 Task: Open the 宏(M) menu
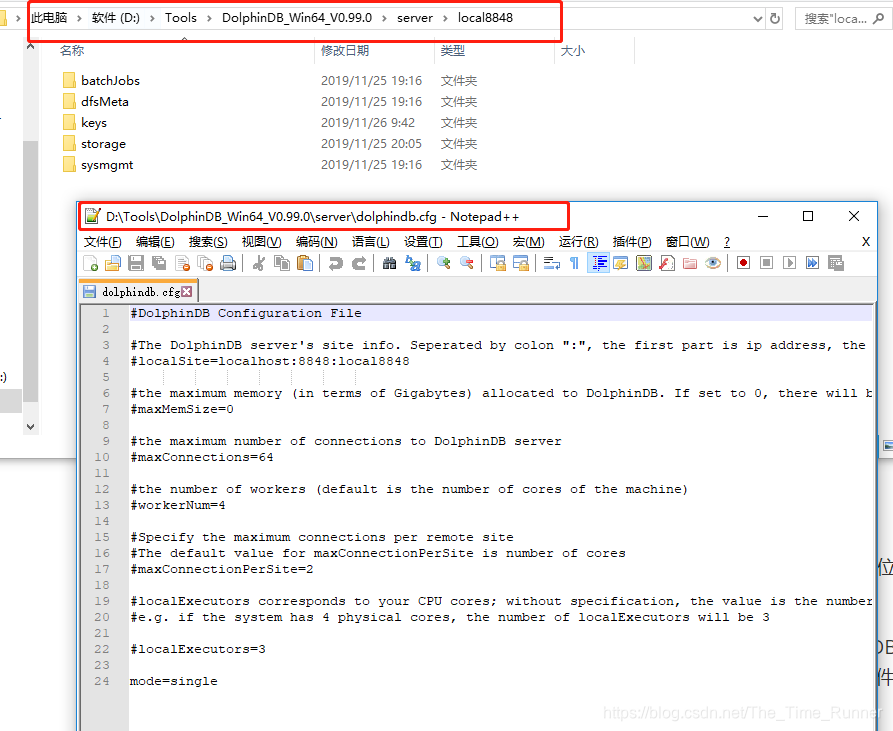click(529, 242)
